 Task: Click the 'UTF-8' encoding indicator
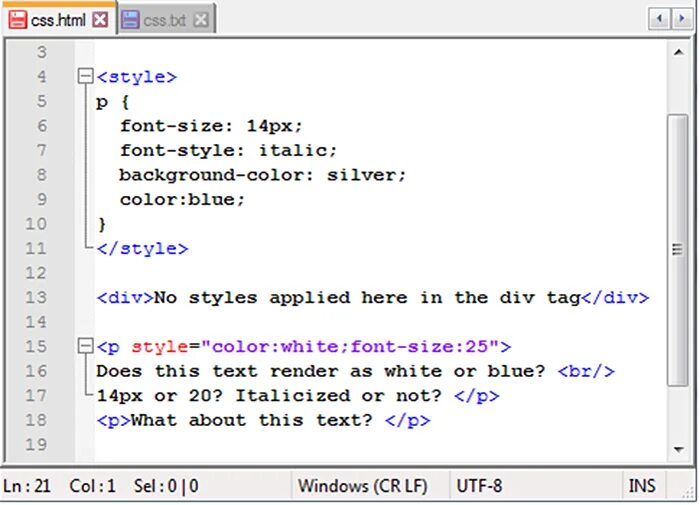coord(479,486)
